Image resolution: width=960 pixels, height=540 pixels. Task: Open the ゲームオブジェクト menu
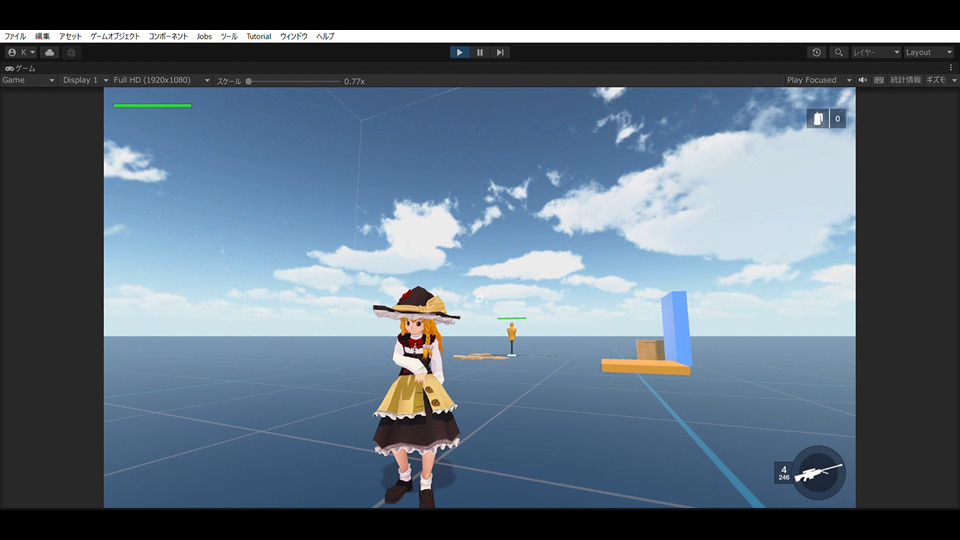pos(115,37)
